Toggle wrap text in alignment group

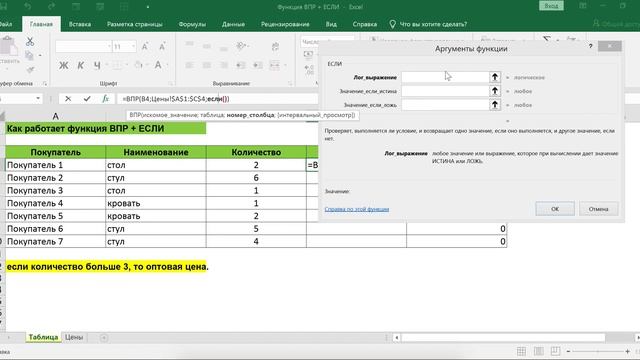click(x=275, y=47)
